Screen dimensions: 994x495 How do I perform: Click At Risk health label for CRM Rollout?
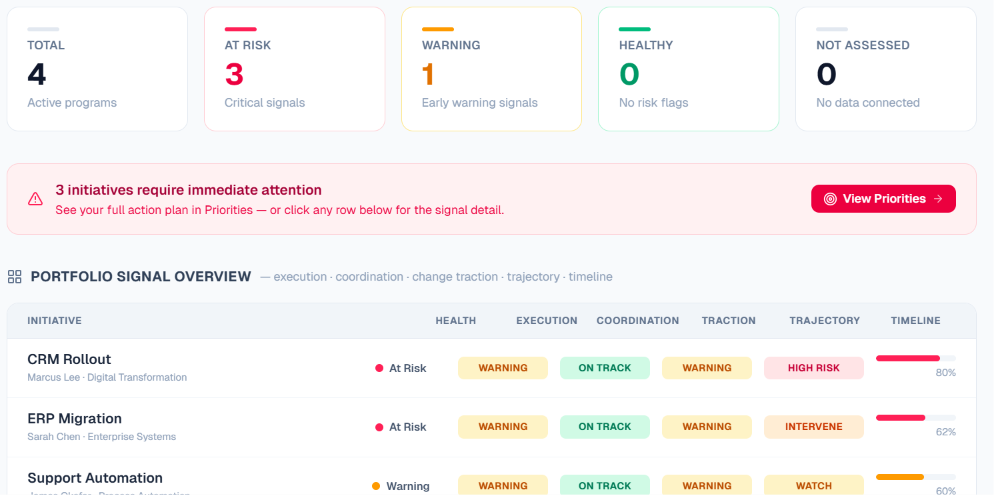pyautogui.click(x=408, y=368)
